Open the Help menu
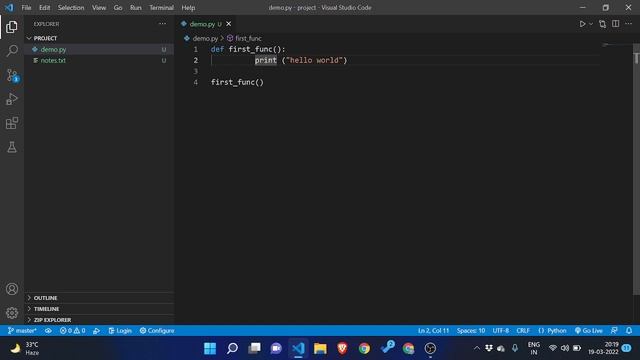This screenshot has height=360, width=640. [188, 8]
